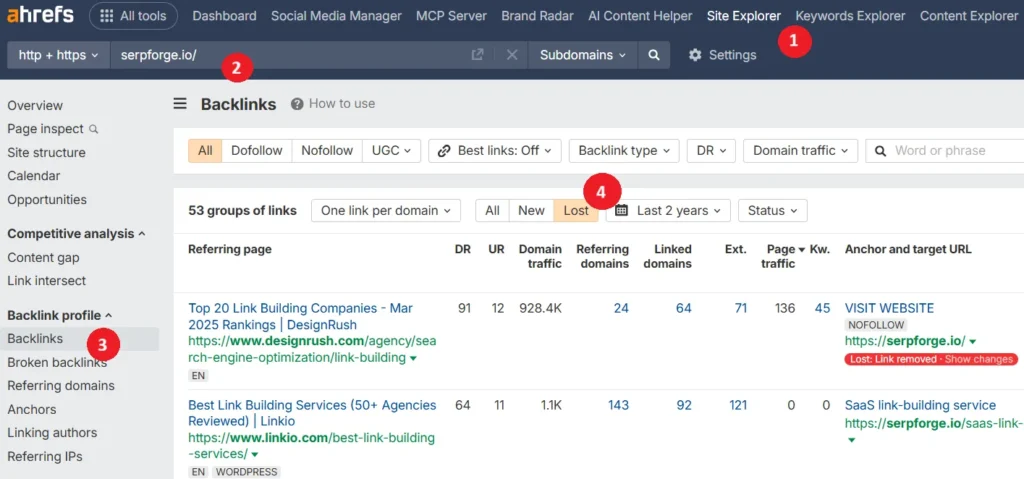This screenshot has width=1024, height=479.
Task: Open the http + https protocol dropdown
Action: pos(59,56)
